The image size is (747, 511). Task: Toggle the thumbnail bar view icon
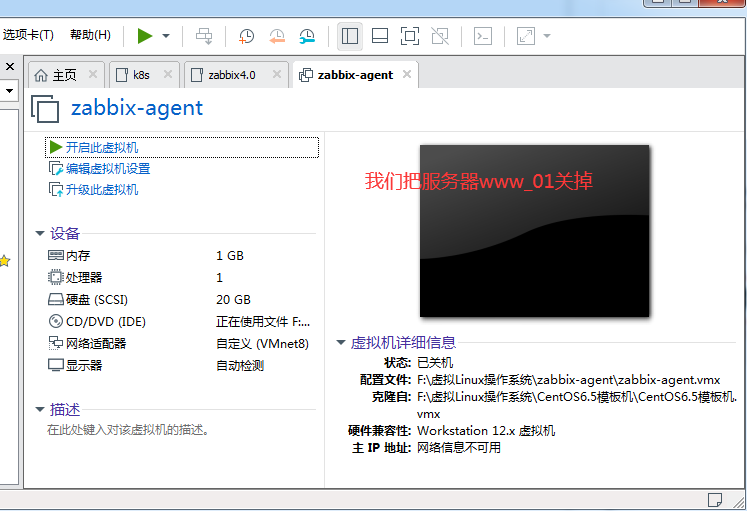(x=380, y=36)
